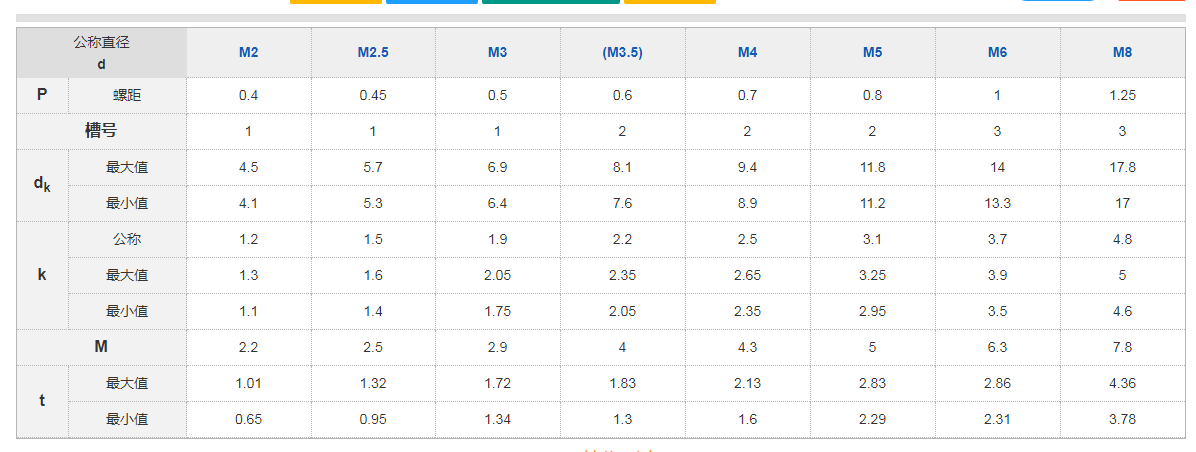Click the 槽号 row label

tap(101, 131)
